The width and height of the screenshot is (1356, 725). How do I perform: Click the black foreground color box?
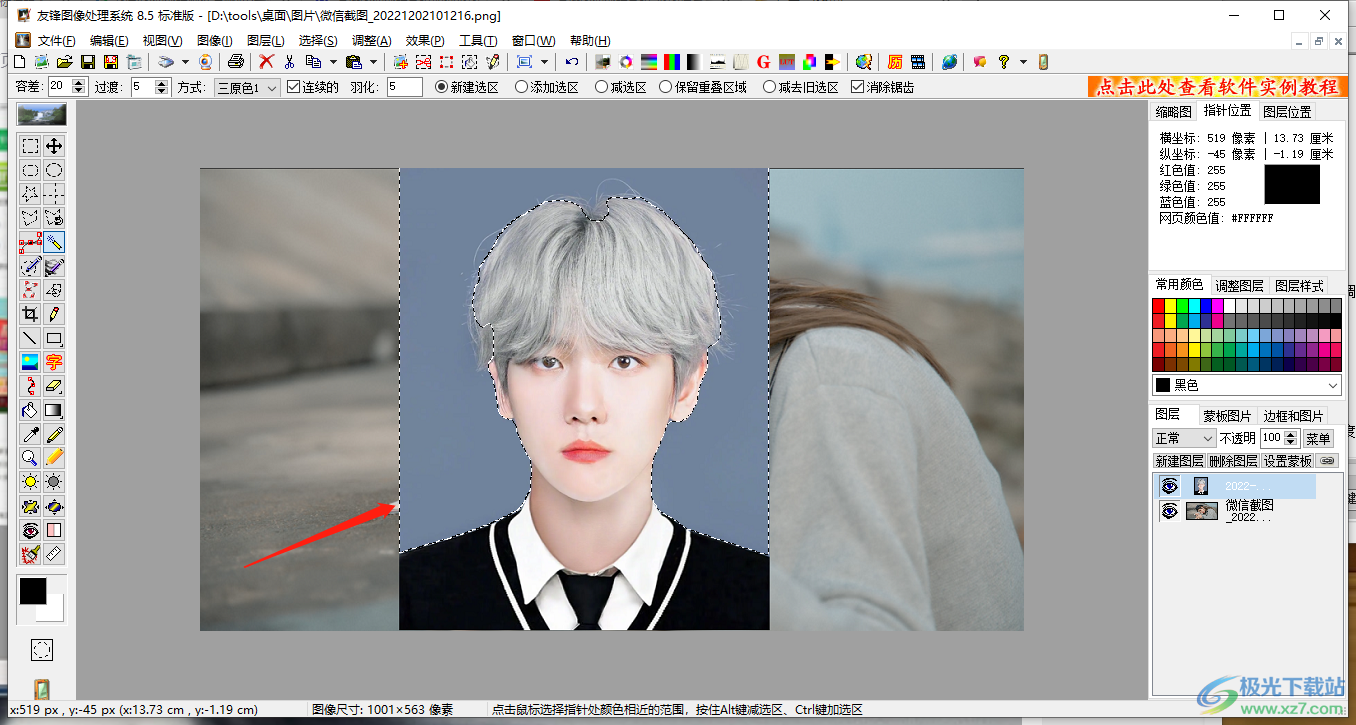pos(33,590)
